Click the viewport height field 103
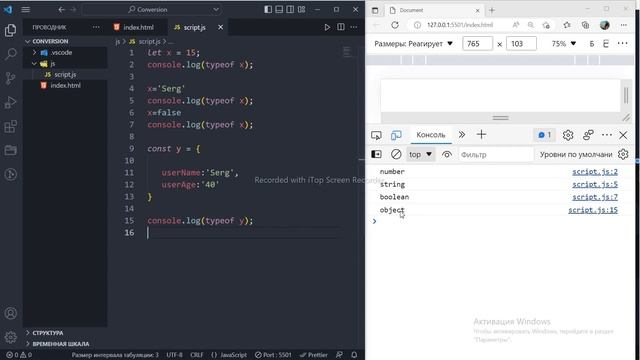640x360 pixels. tap(521, 44)
